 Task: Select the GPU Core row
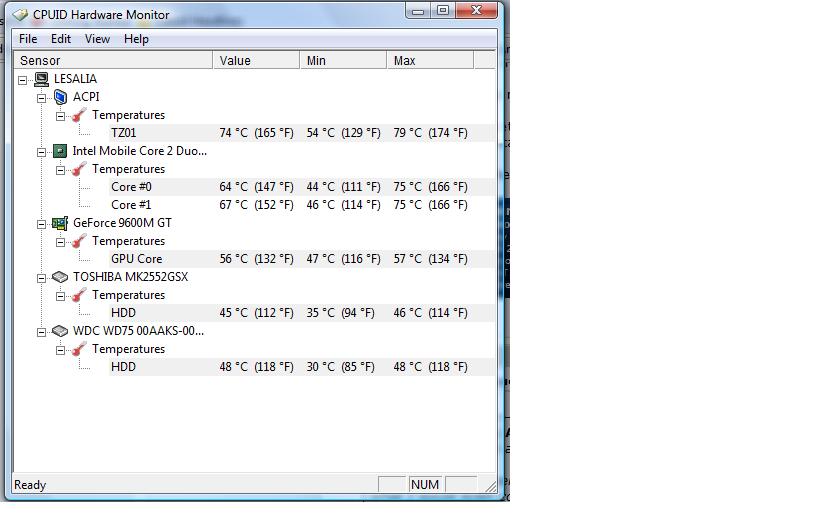click(302, 259)
